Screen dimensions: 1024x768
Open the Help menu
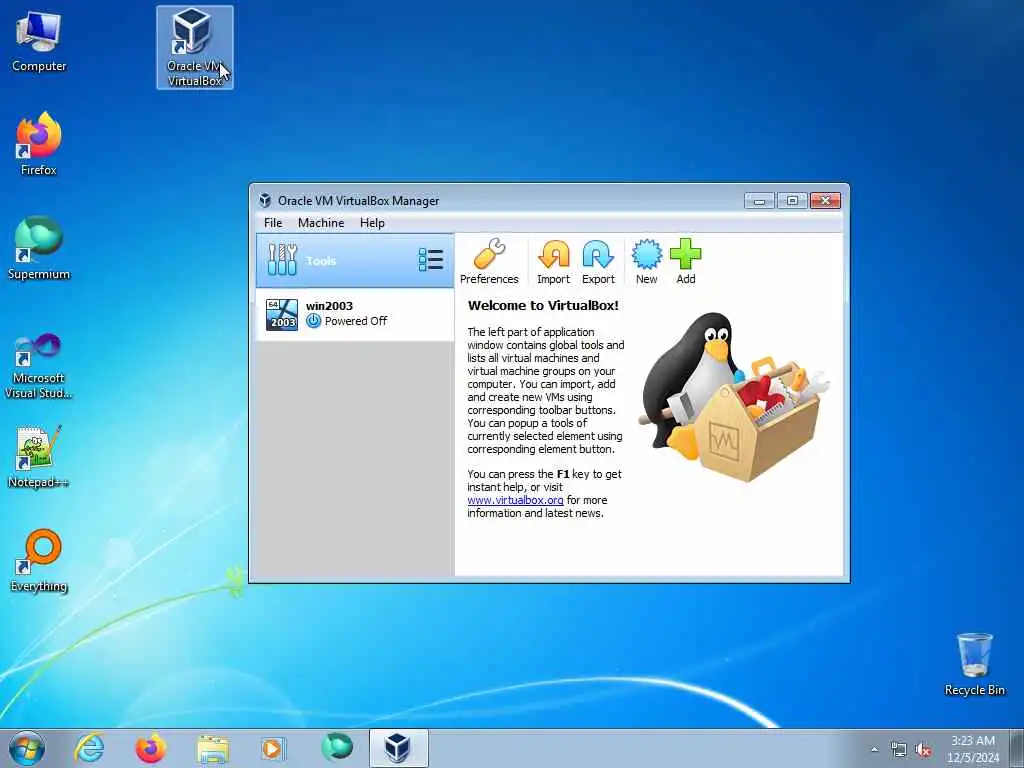click(372, 223)
